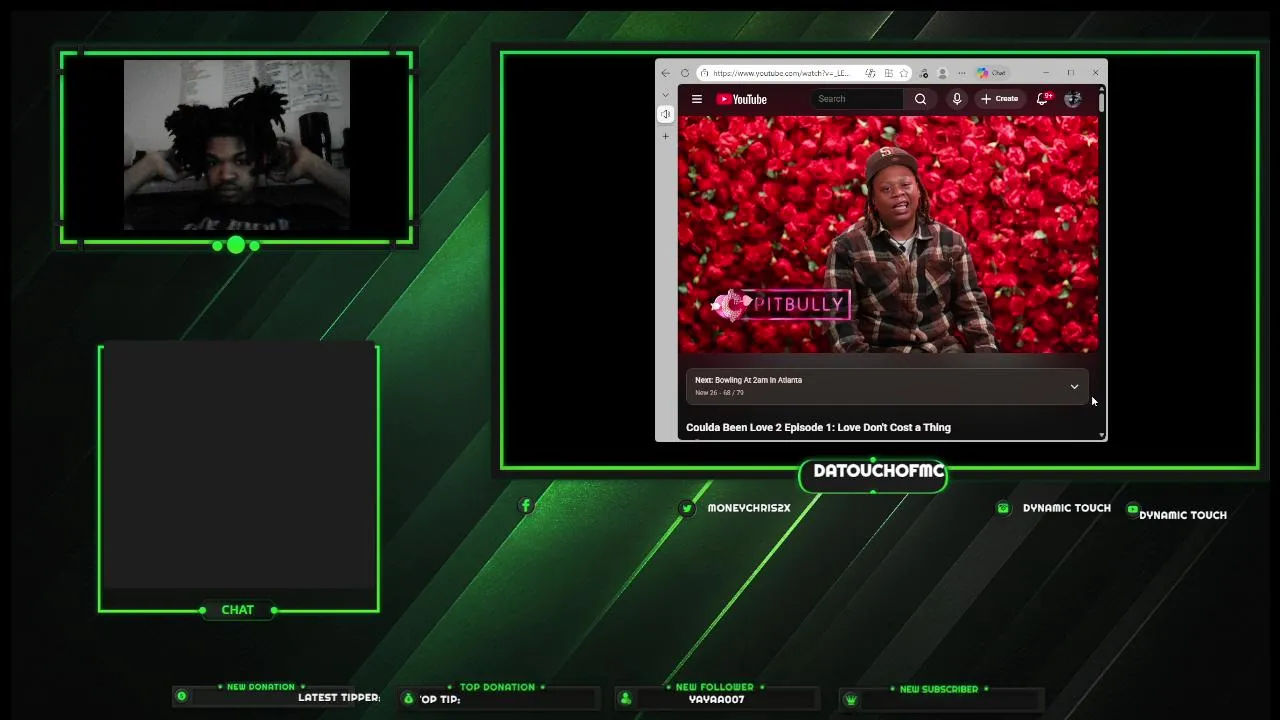Image resolution: width=1280 pixels, height=720 pixels.
Task: Go to YouTube home via the logo
Action: [x=742, y=99]
